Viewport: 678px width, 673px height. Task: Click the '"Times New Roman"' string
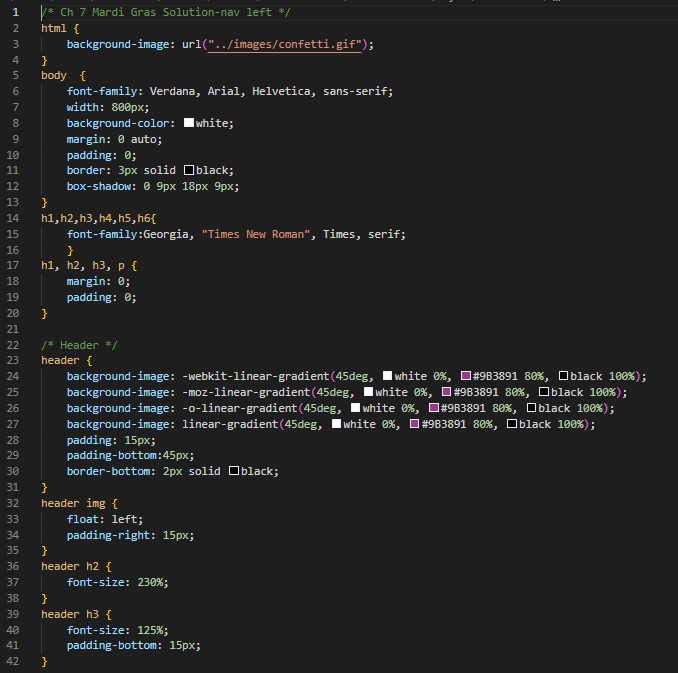pyautogui.click(x=256, y=234)
